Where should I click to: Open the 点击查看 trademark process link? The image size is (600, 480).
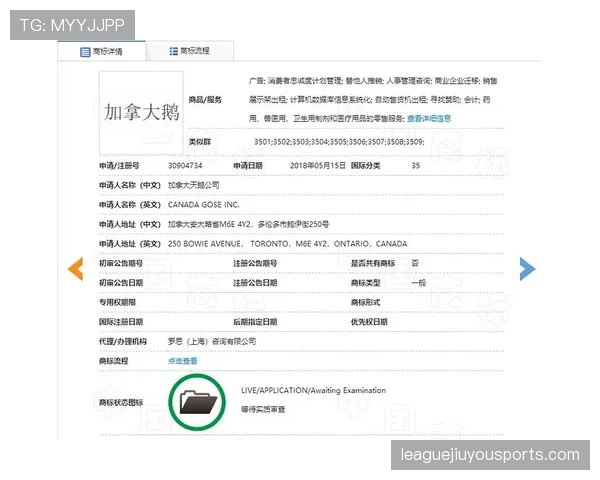183,361
